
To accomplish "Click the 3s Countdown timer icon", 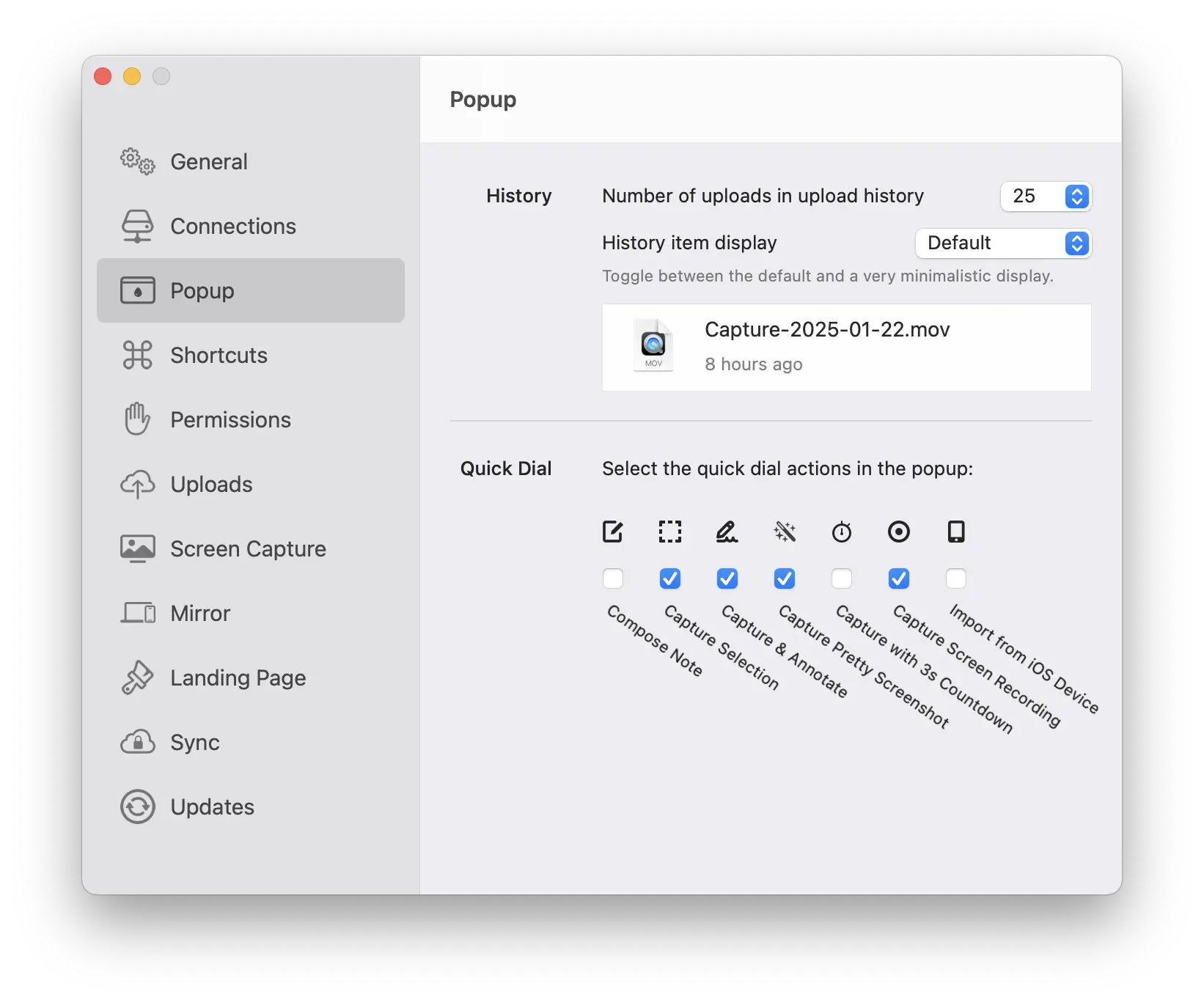I will [x=842, y=532].
